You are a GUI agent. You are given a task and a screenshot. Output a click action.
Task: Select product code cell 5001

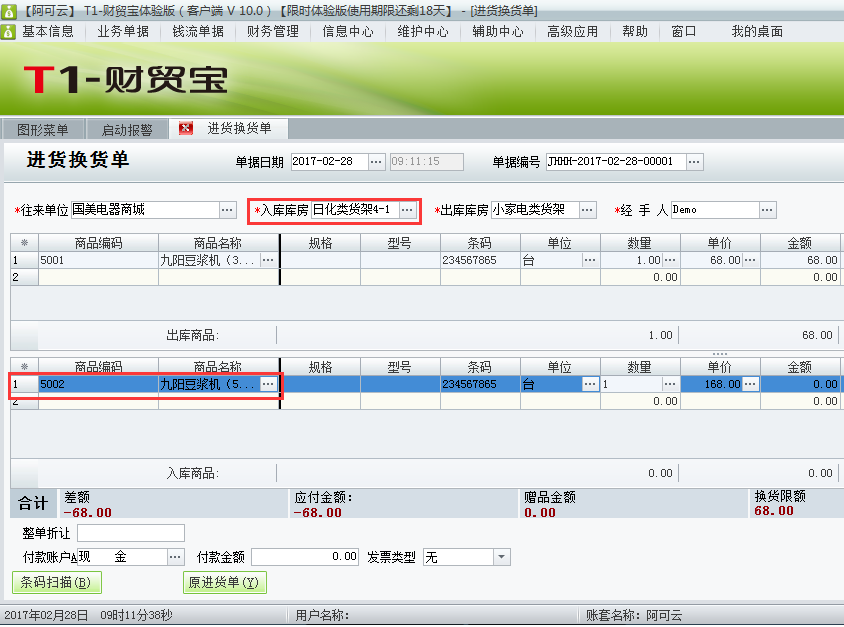pyautogui.click(x=99, y=260)
